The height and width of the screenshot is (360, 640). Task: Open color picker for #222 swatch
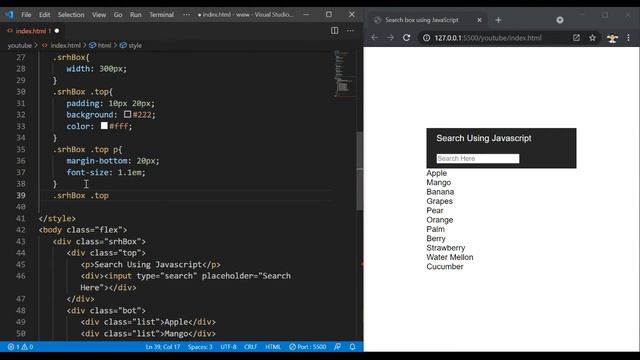[x=128, y=114]
